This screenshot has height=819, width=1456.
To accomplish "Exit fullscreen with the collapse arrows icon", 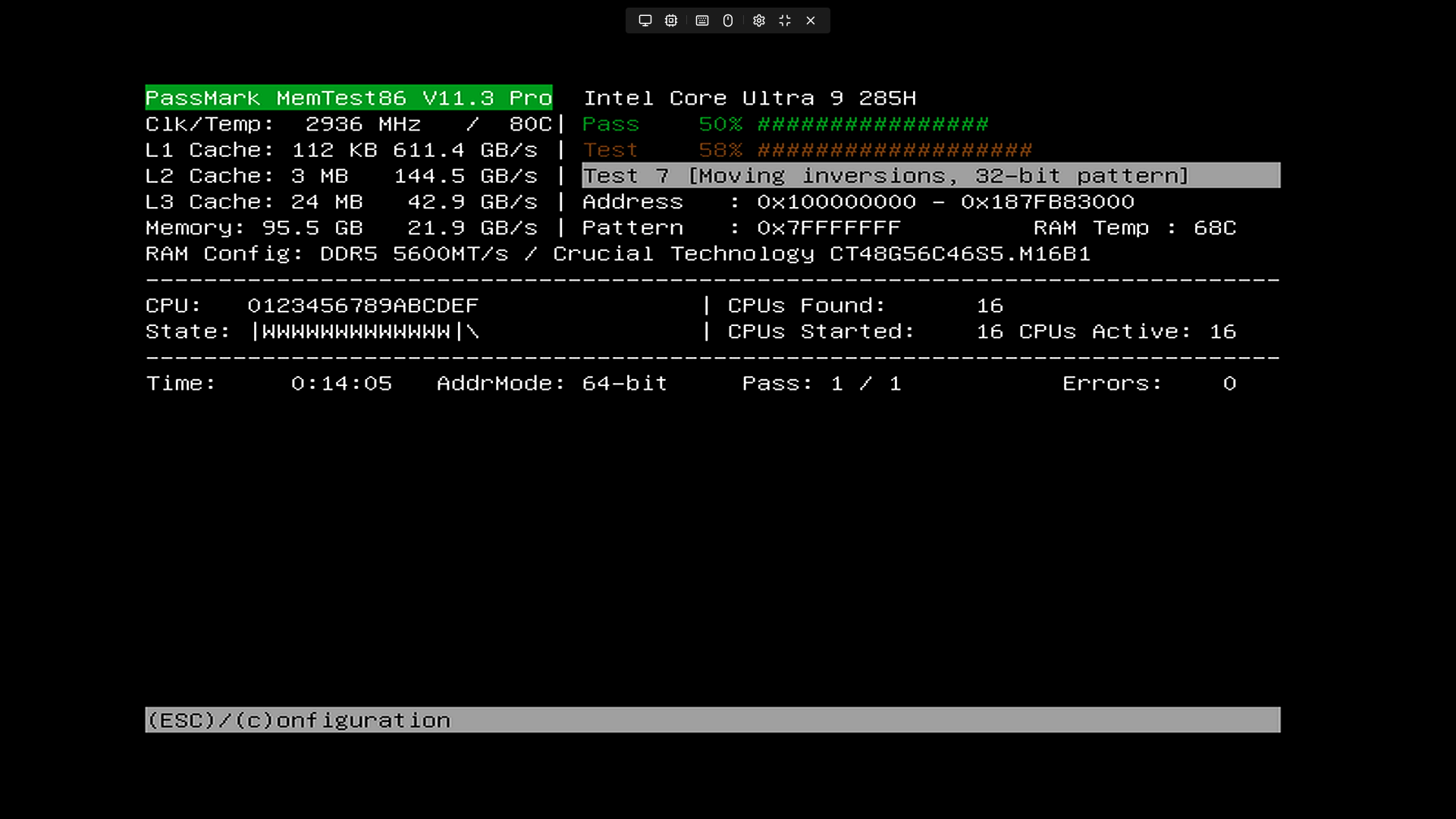I will (x=785, y=20).
